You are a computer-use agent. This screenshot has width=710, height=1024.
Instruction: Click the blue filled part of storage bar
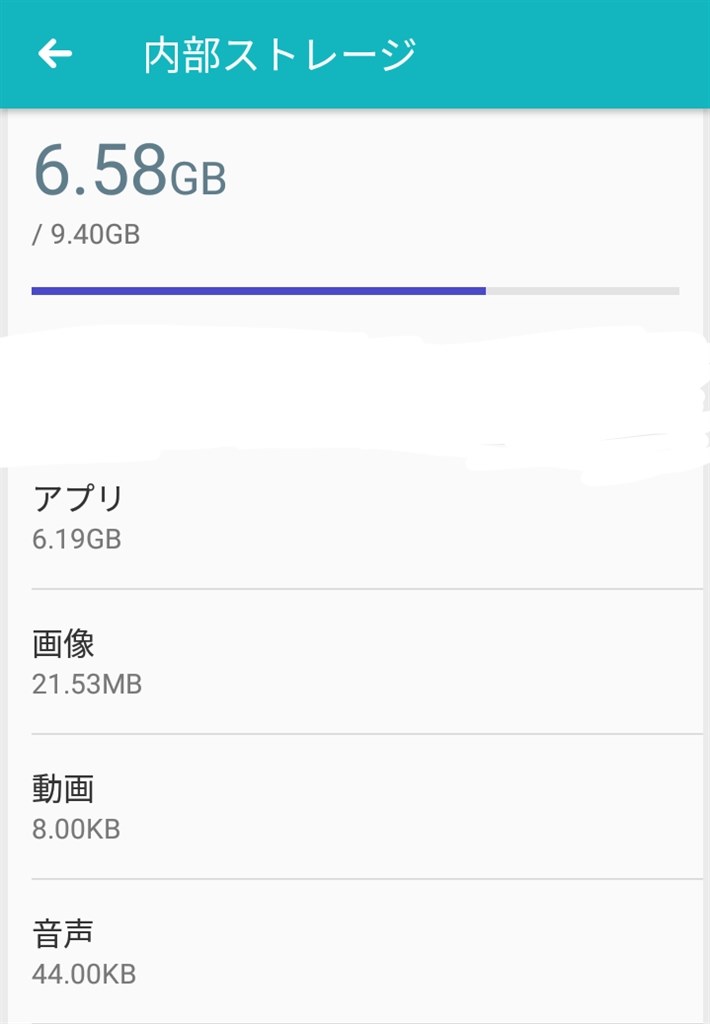[259, 291]
